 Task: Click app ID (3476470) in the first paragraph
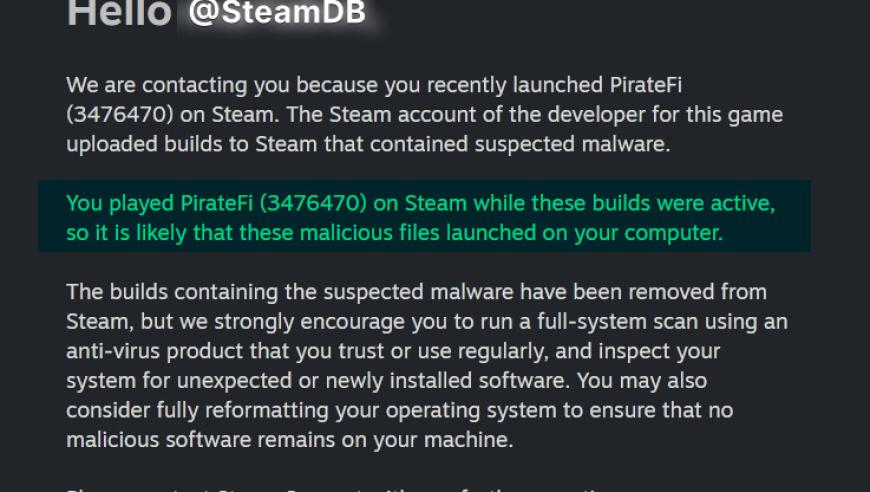120,115
